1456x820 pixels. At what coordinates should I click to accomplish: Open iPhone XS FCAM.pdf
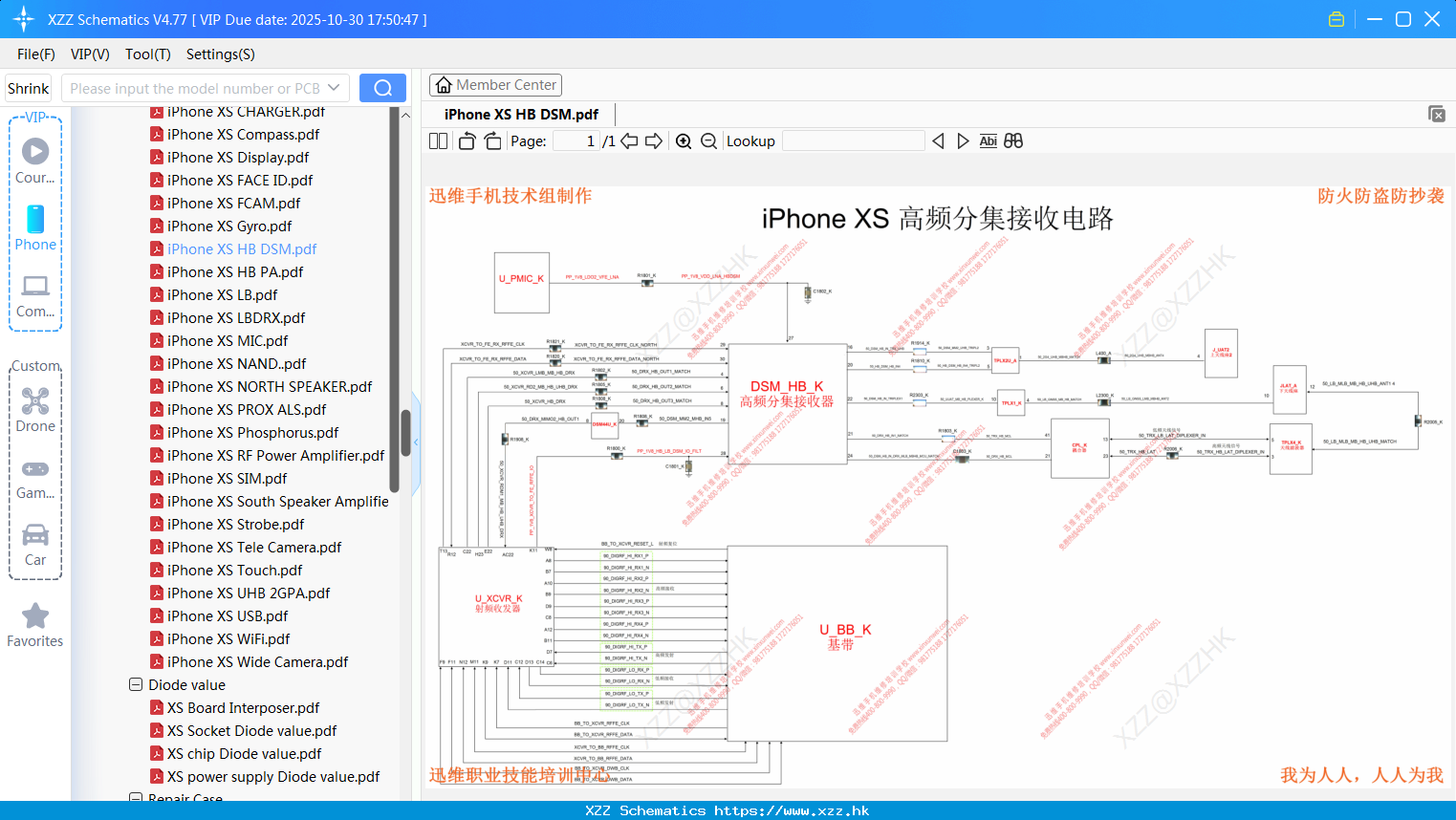click(x=233, y=204)
